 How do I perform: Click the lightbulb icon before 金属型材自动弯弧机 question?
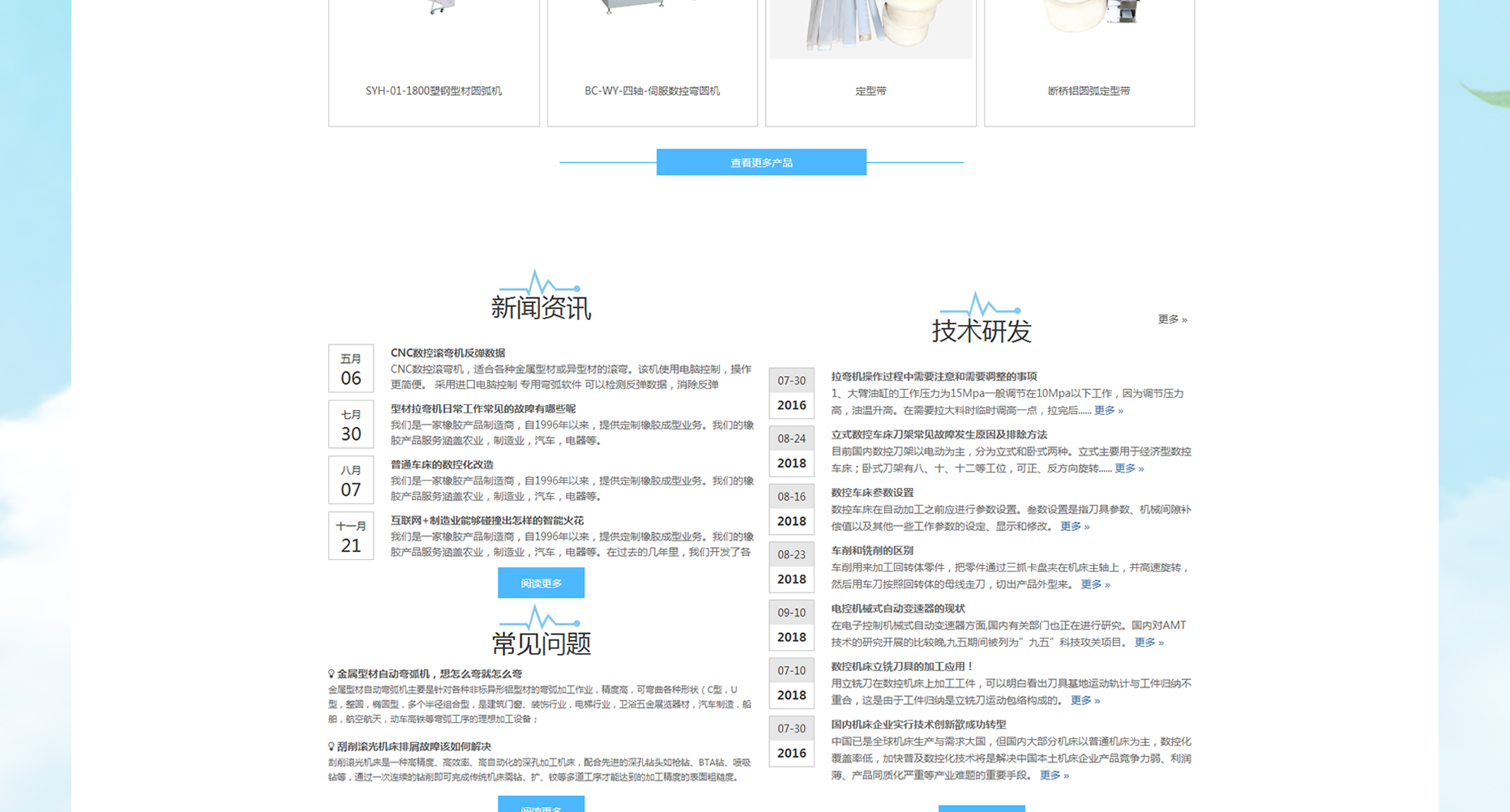[331, 673]
